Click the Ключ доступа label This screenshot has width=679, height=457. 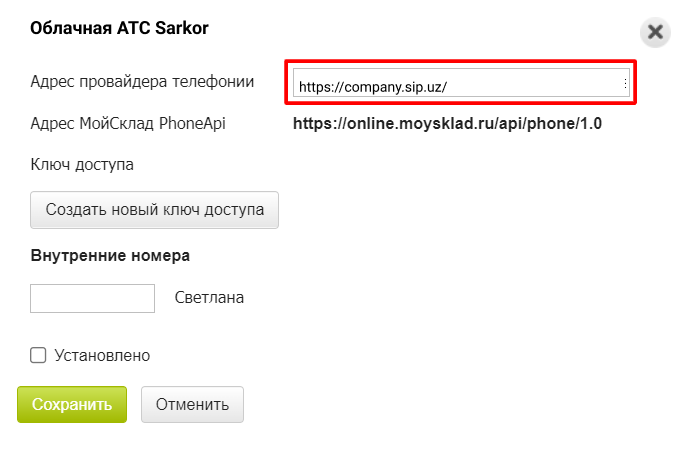pyautogui.click(x=82, y=164)
